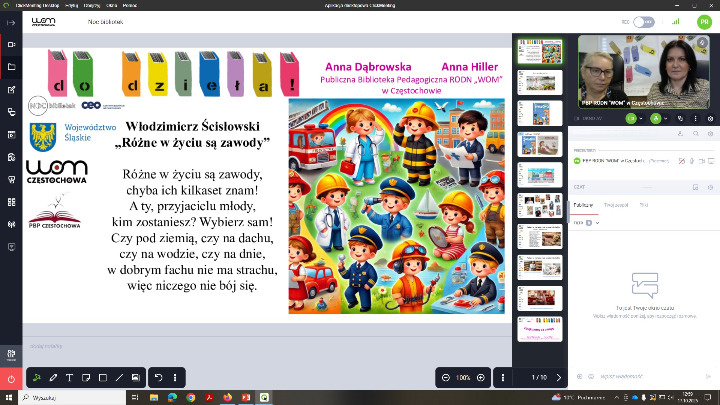Open the Twój zespół chat tab
Viewport: 720px width, 405px height.
(615, 204)
